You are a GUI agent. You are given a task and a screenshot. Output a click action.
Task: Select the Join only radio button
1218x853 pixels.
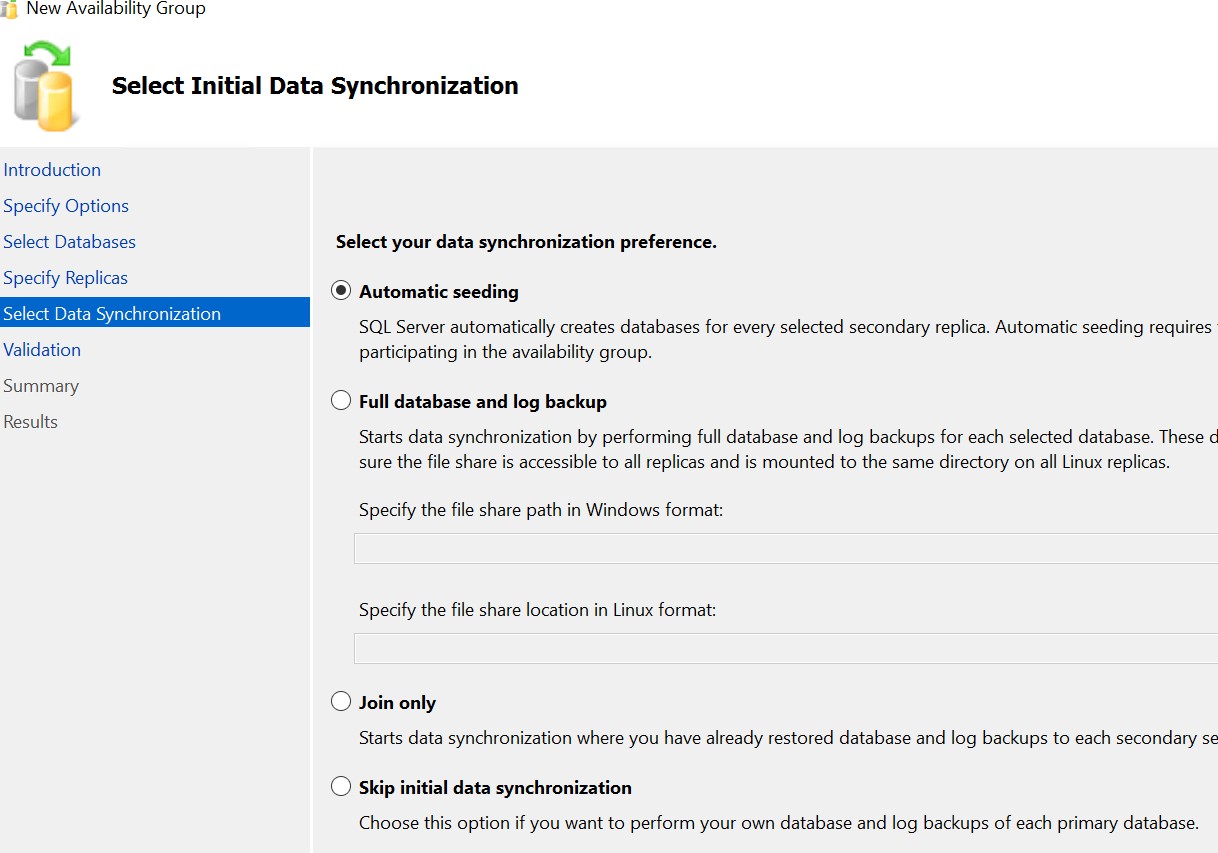click(x=341, y=702)
